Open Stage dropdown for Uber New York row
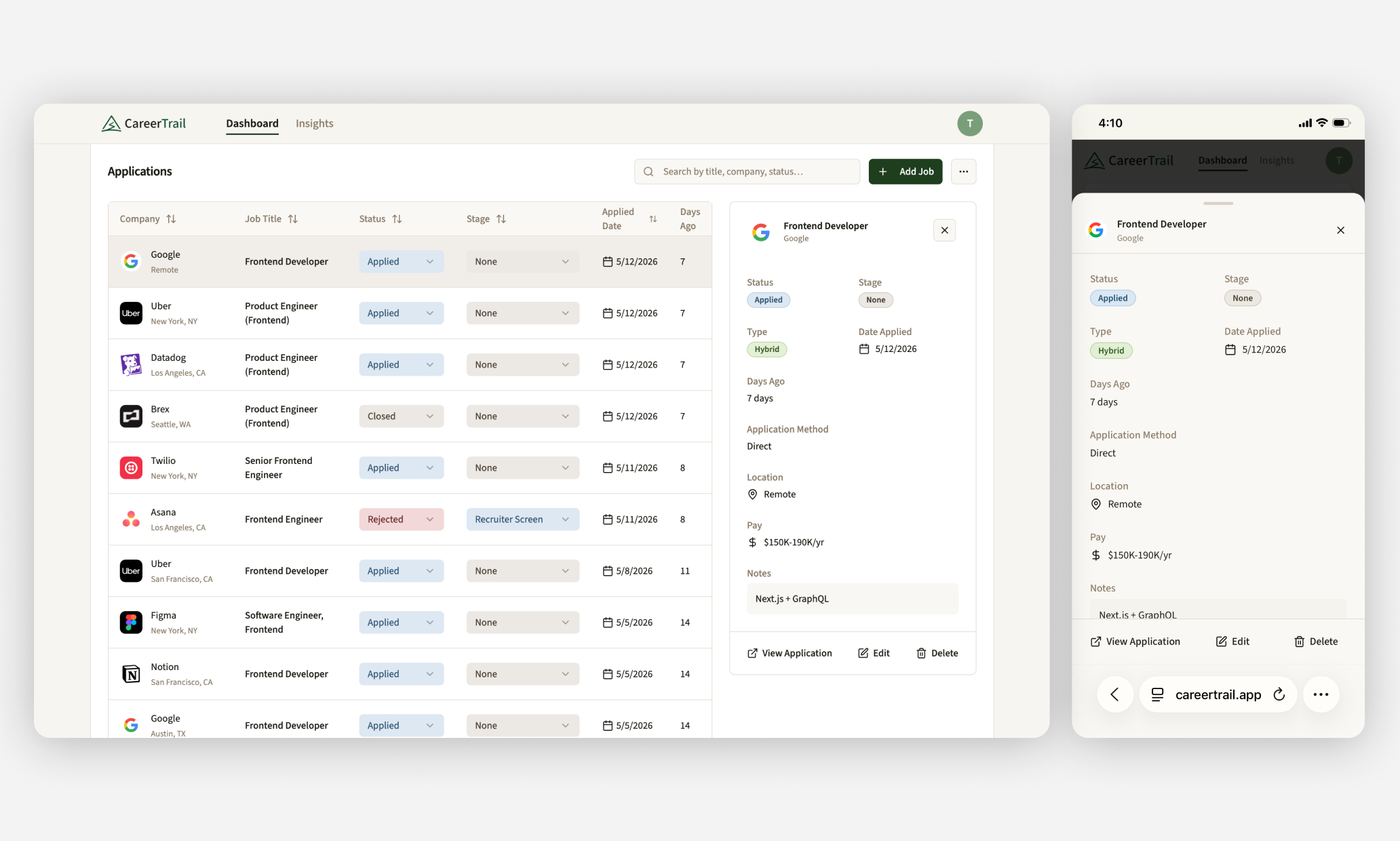This screenshot has width=1400, height=841. click(x=522, y=313)
